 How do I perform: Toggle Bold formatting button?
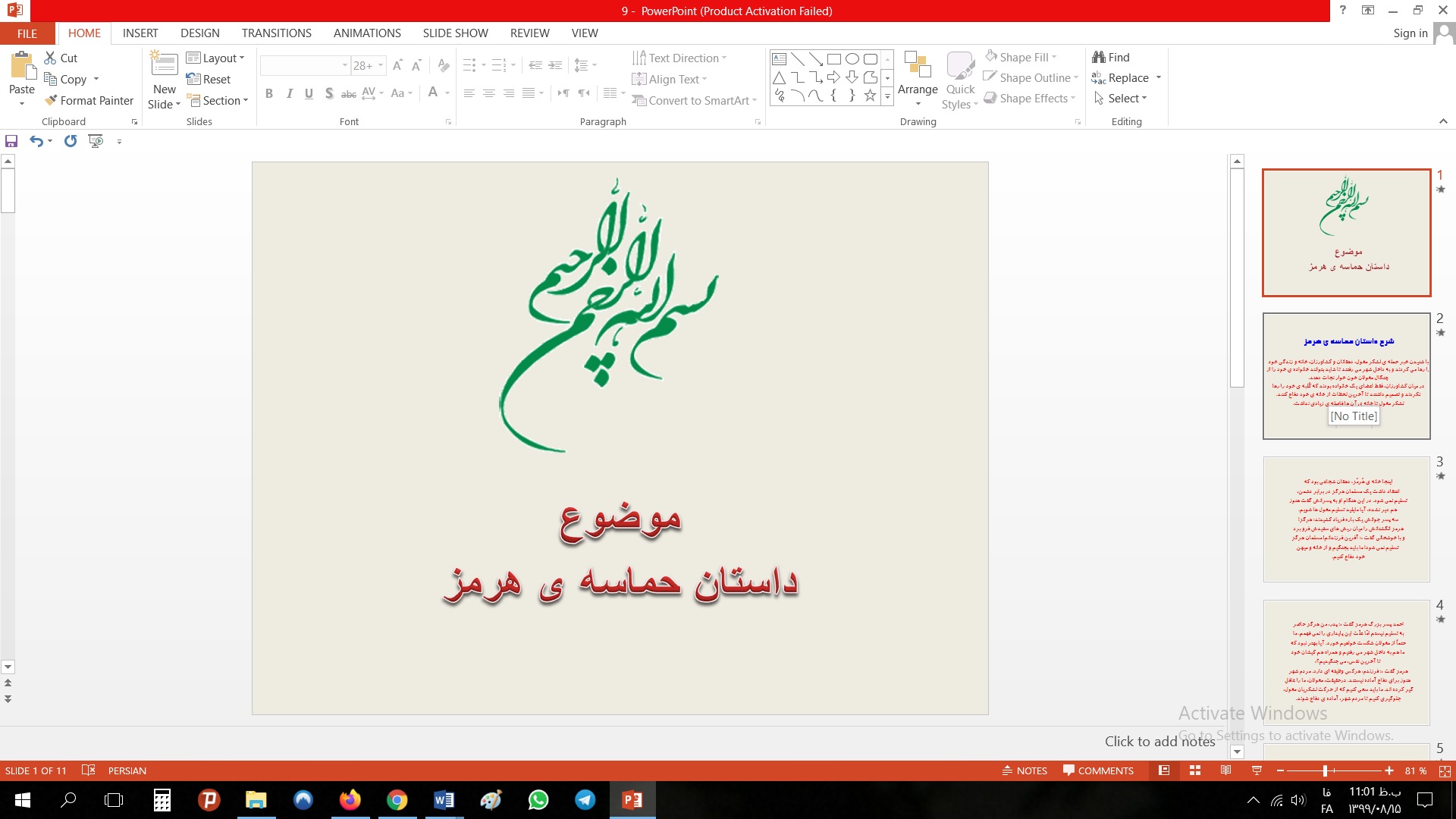(x=269, y=93)
